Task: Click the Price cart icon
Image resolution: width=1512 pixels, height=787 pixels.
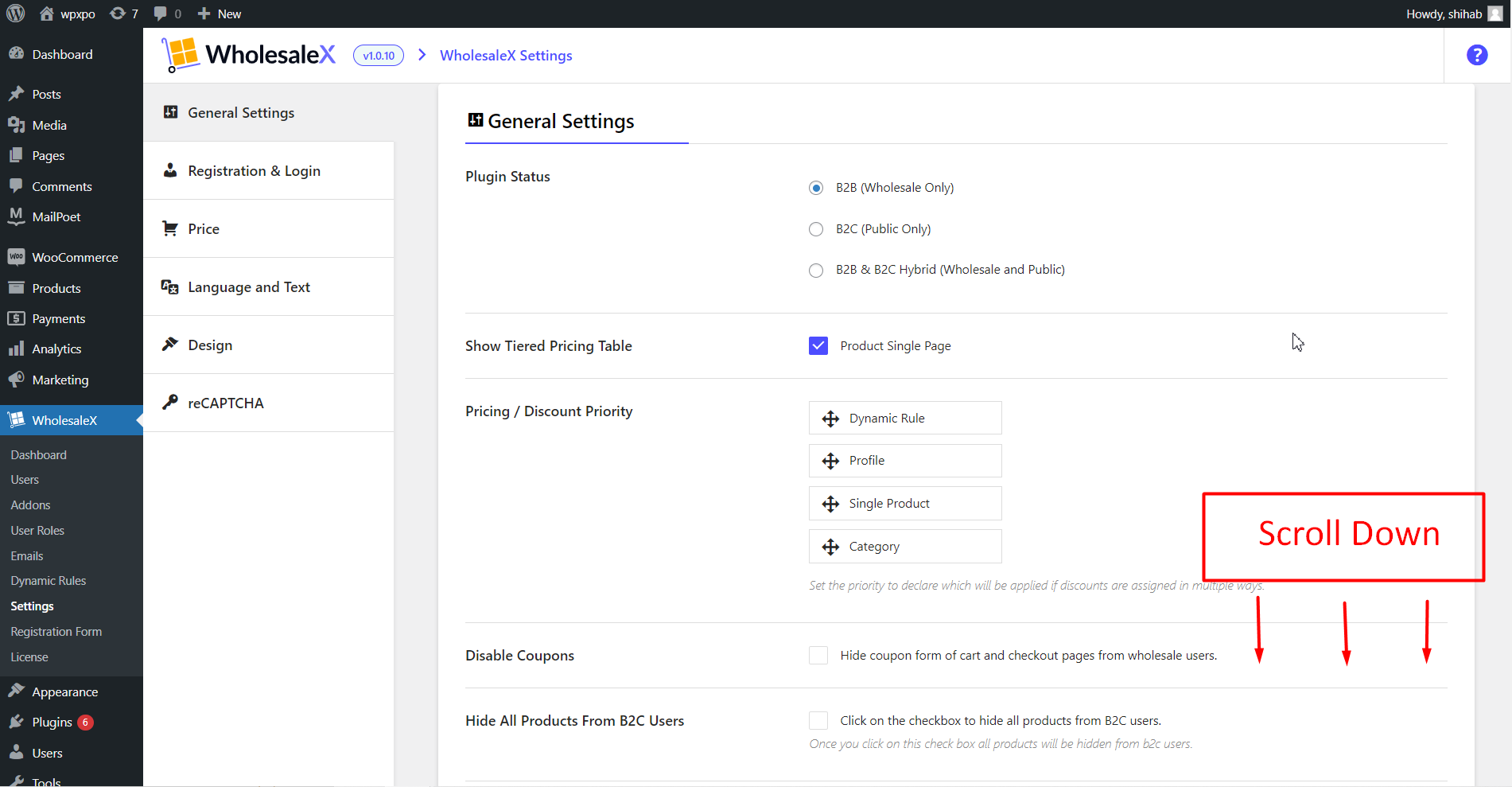Action: [x=170, y=228]
